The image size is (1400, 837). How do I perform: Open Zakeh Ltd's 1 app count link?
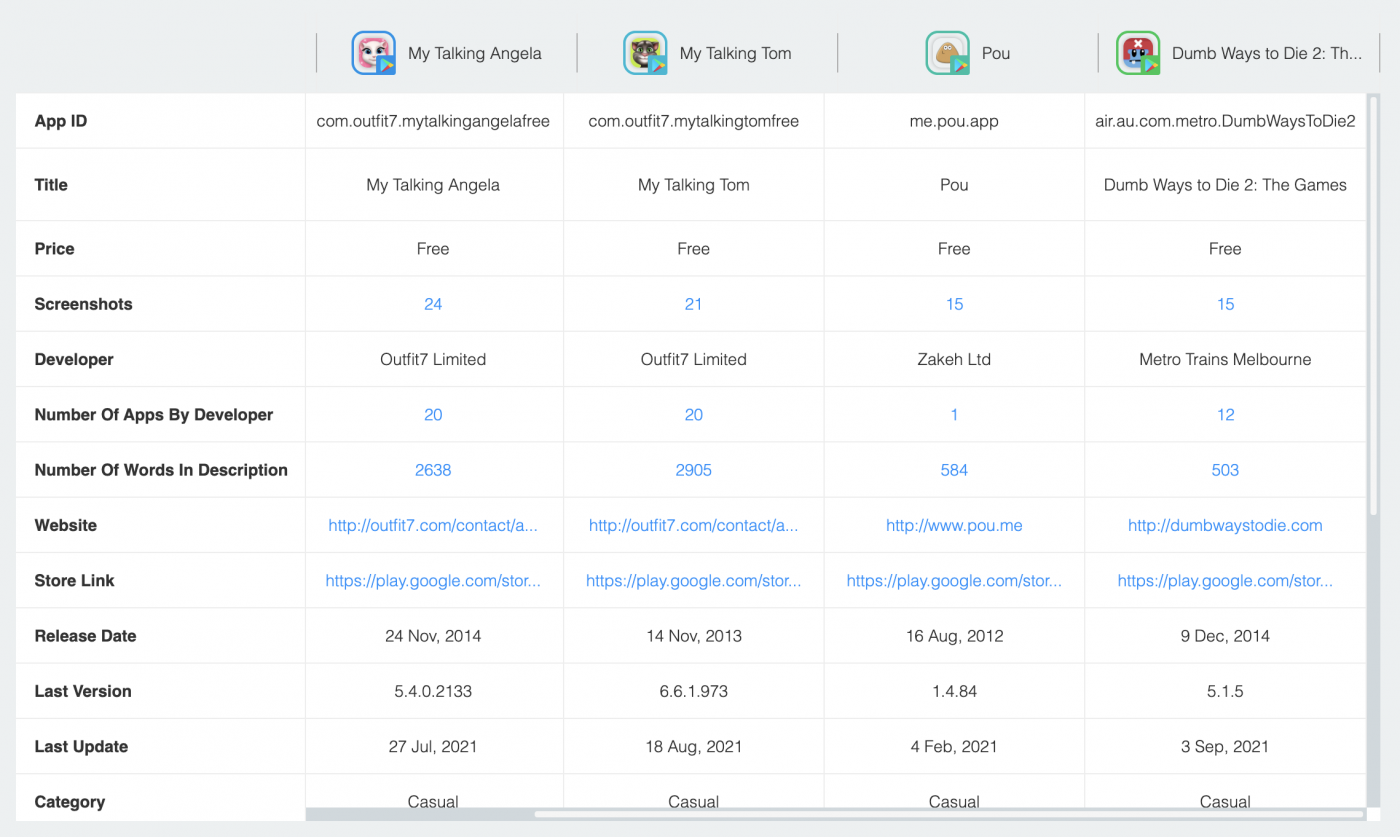(x=954, y=415)
